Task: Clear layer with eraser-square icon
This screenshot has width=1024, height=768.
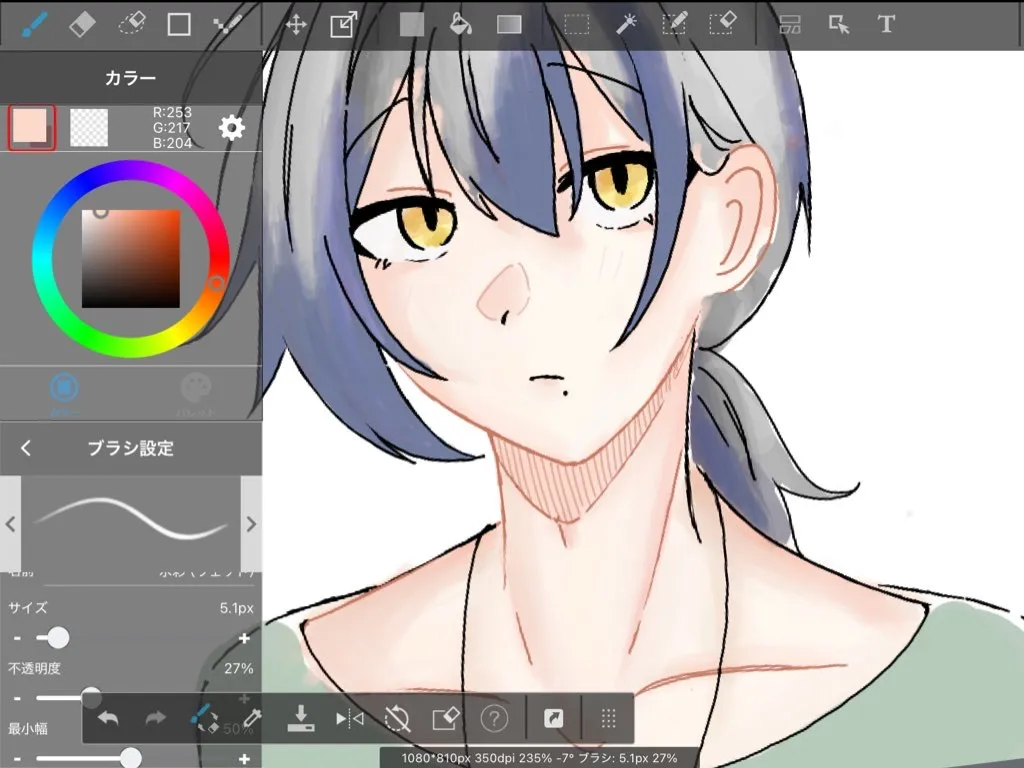Action: point(446,719)
